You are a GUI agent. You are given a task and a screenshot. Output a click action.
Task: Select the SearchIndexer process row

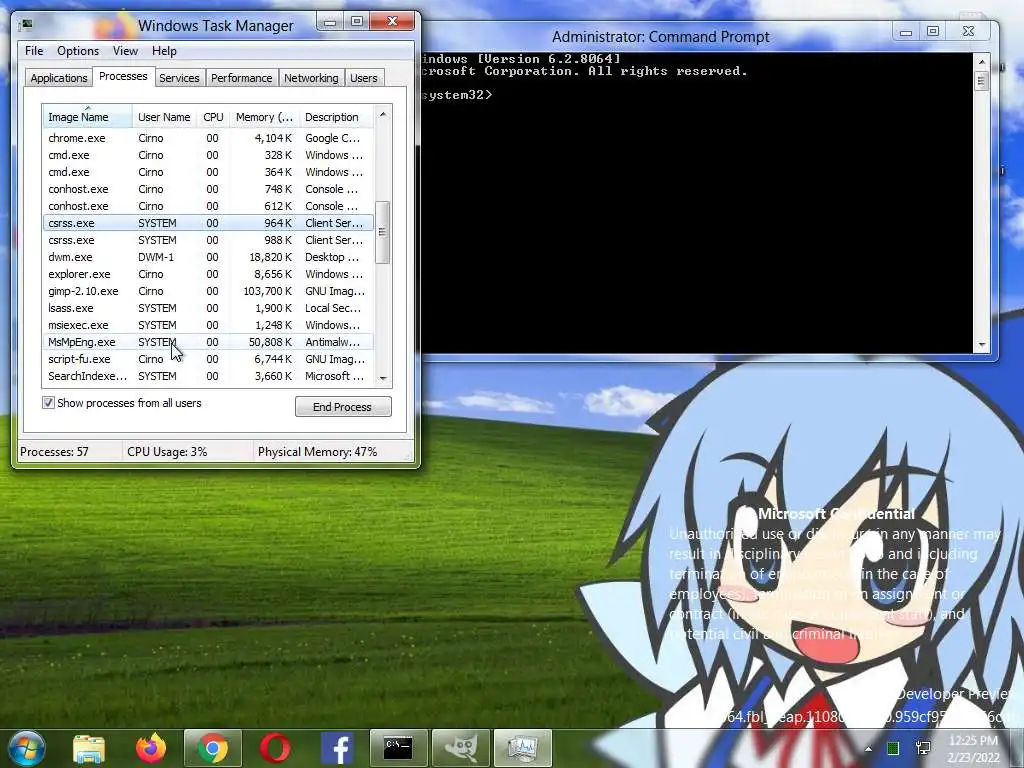coord(208,376)
